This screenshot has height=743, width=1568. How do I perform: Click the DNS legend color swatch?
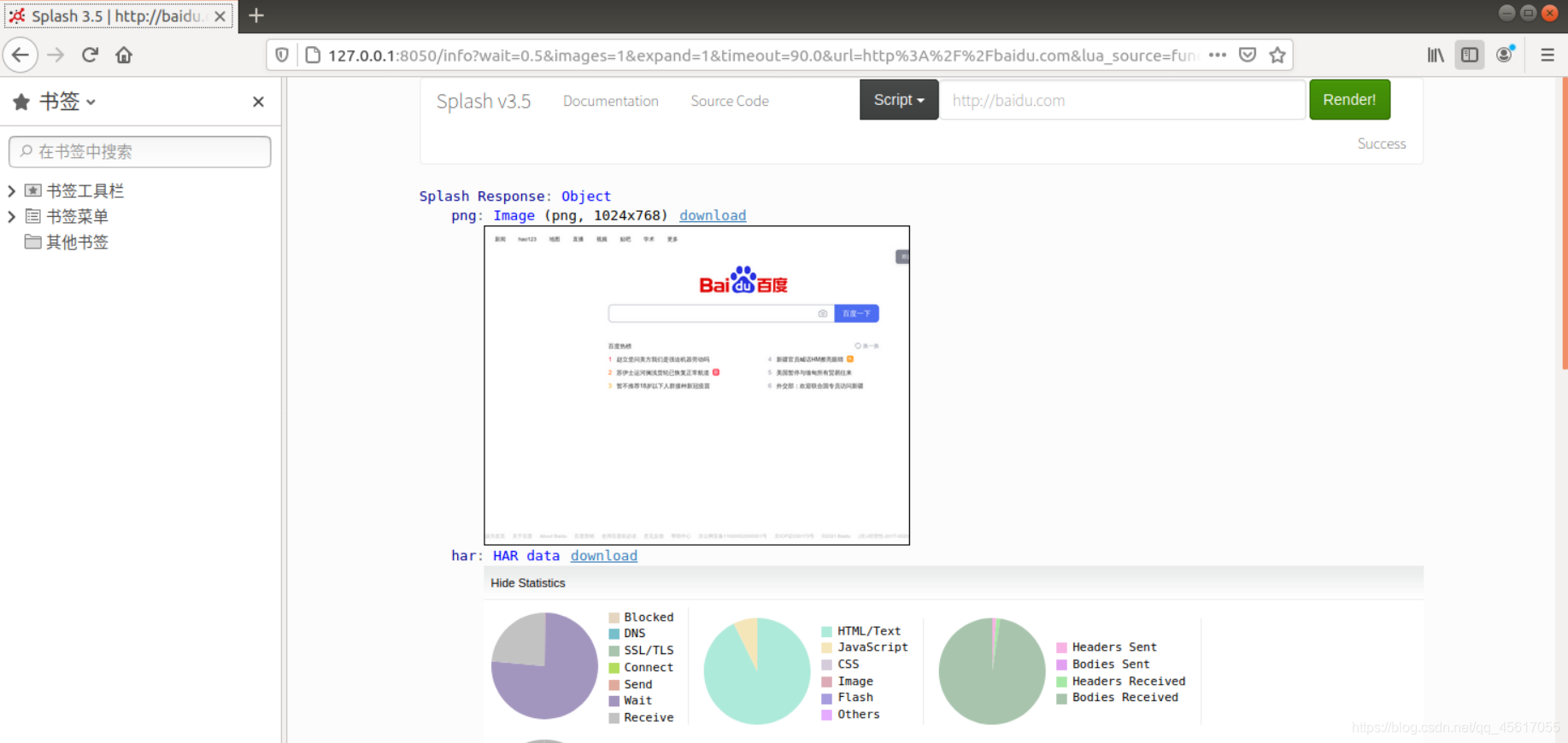pos(614,634)
